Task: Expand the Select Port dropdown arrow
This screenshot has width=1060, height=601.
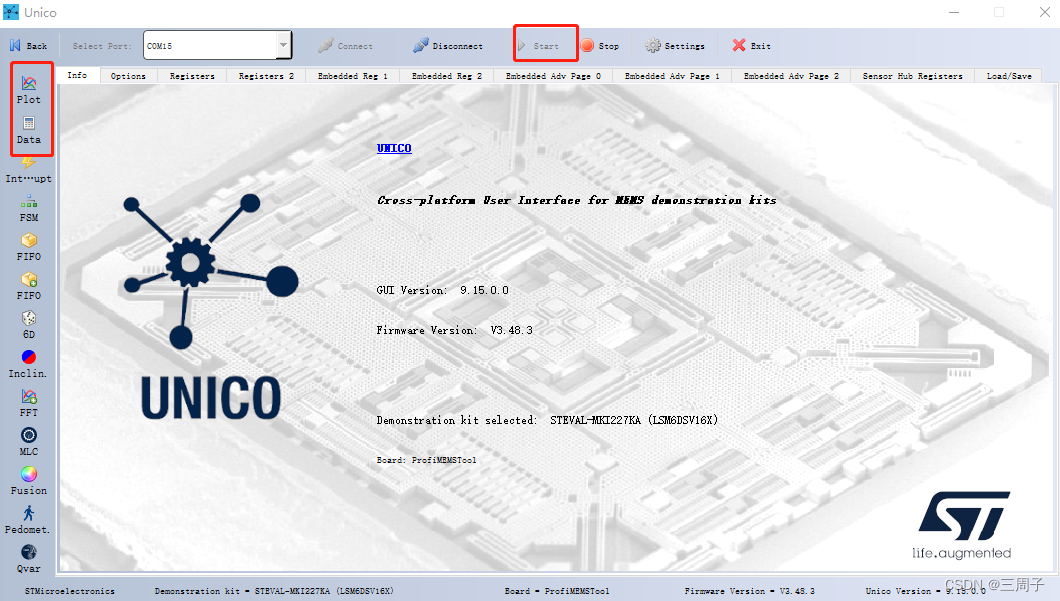Action: pos(284,45)
